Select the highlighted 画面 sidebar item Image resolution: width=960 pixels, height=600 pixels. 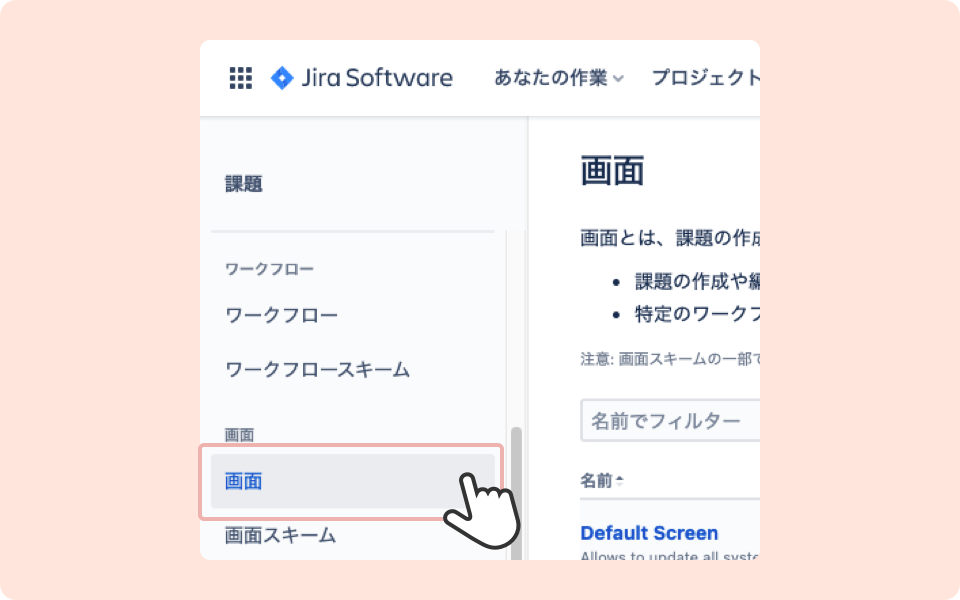[244, 481]
